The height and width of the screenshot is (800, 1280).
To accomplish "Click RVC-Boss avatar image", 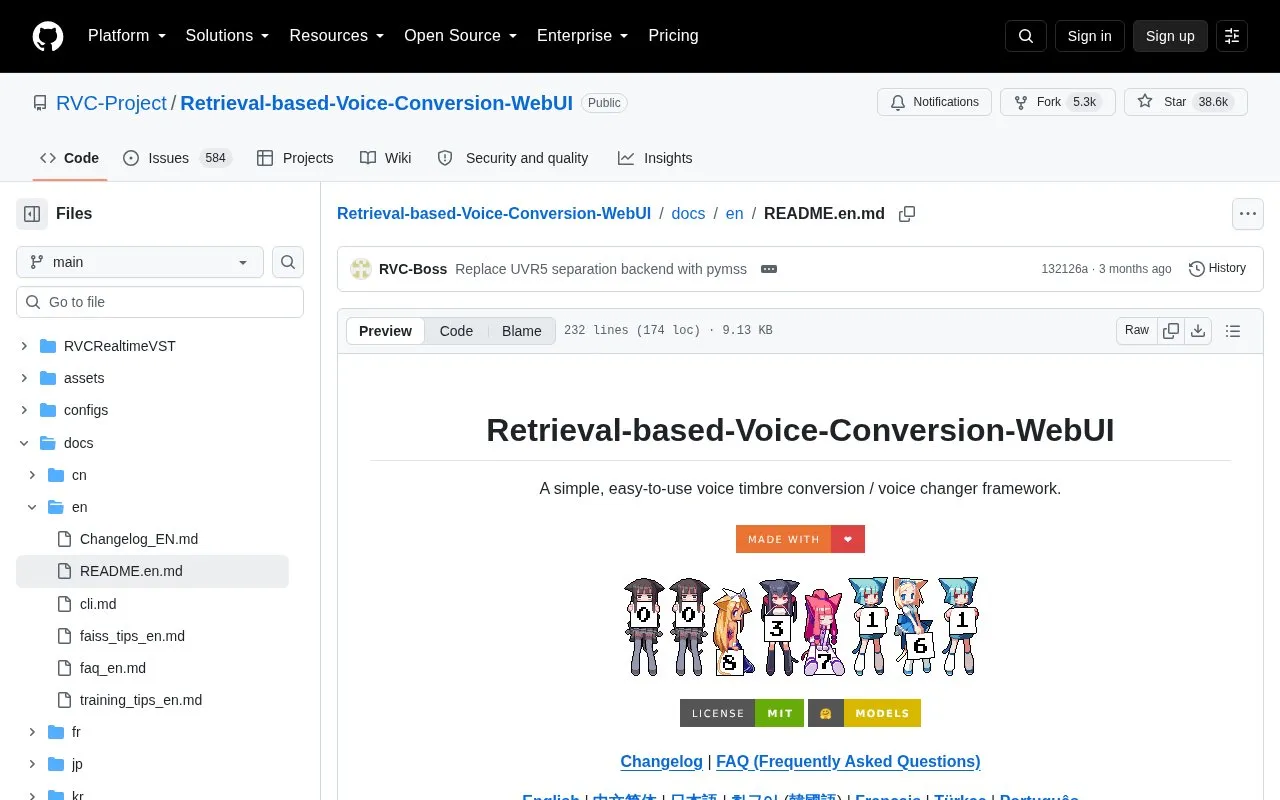I will pos(361,269).
